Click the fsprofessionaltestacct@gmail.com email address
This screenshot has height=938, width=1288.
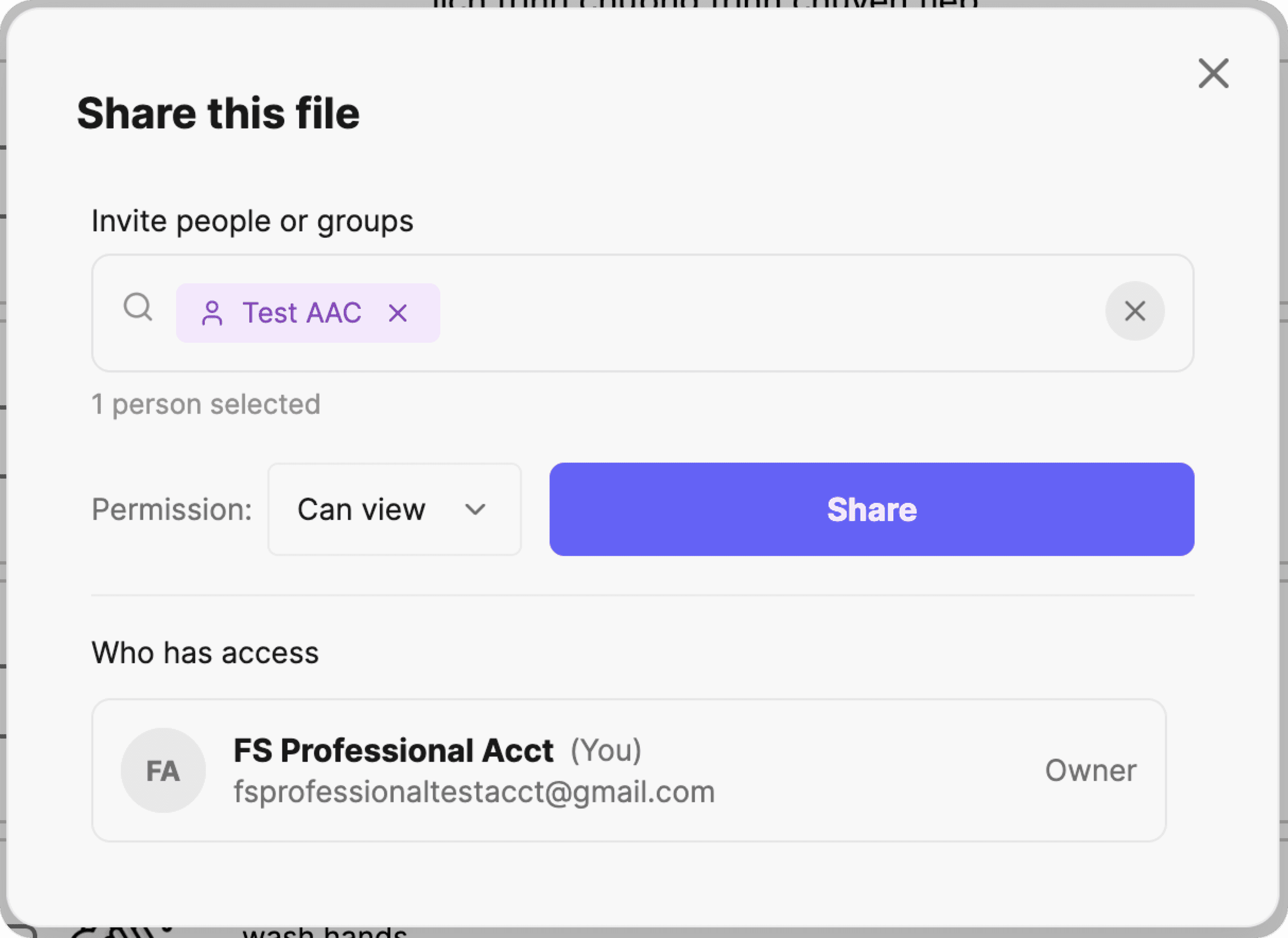click(x=474, y=792)
